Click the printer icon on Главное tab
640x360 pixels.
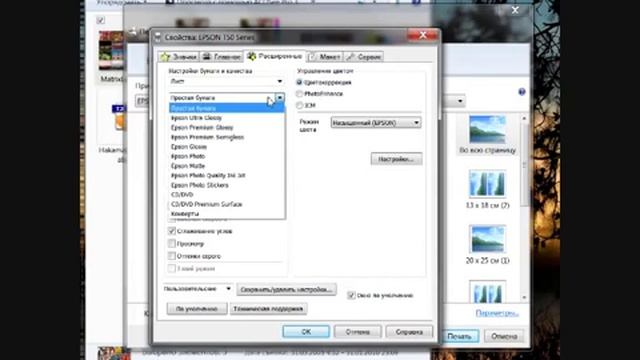click(207, 57)
